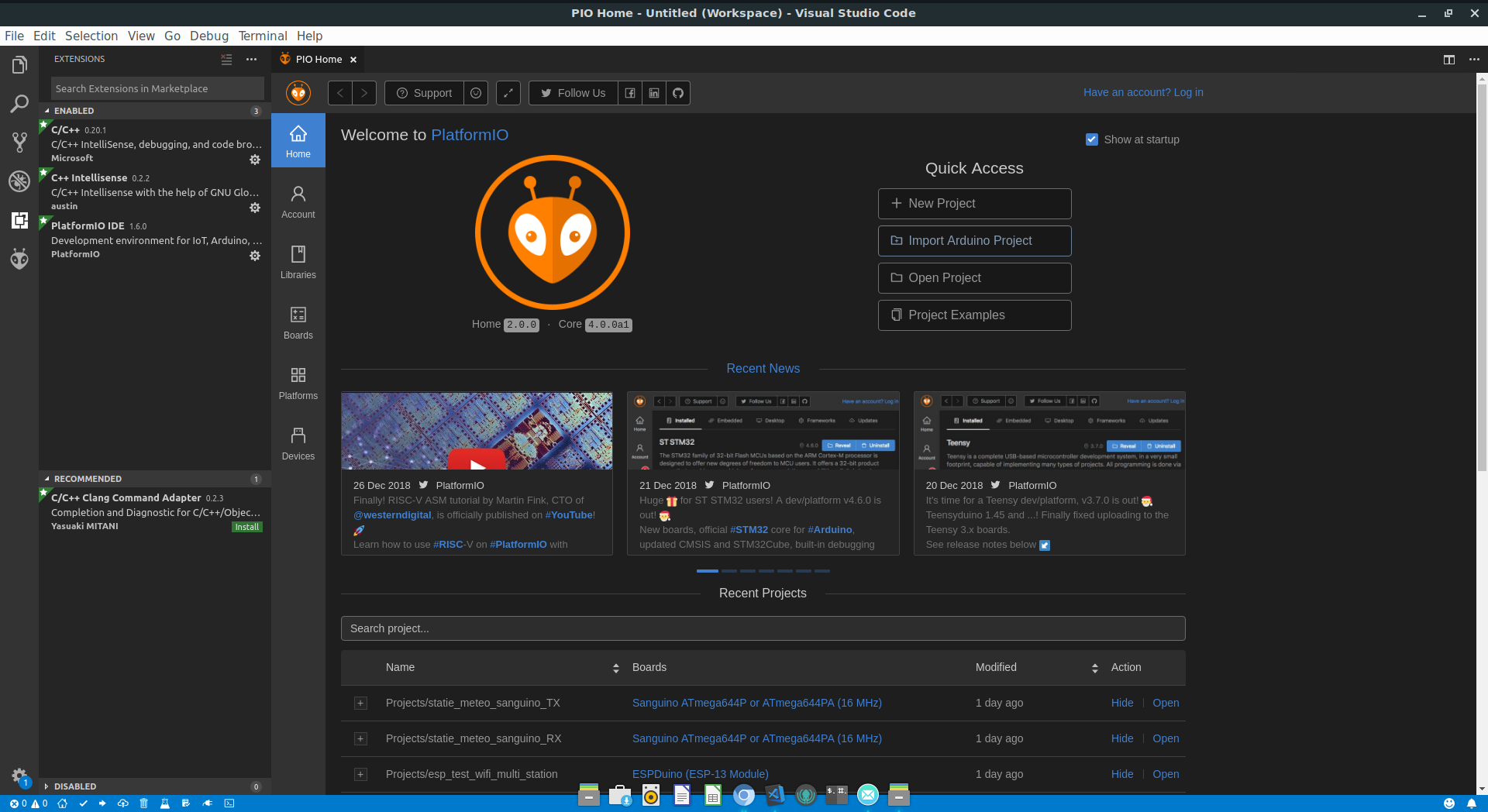This screenshot has width=1488, height=812.
Task: Click the PlatformIO logo in PIO Home toolbar
Action: (x=298, y=93)
